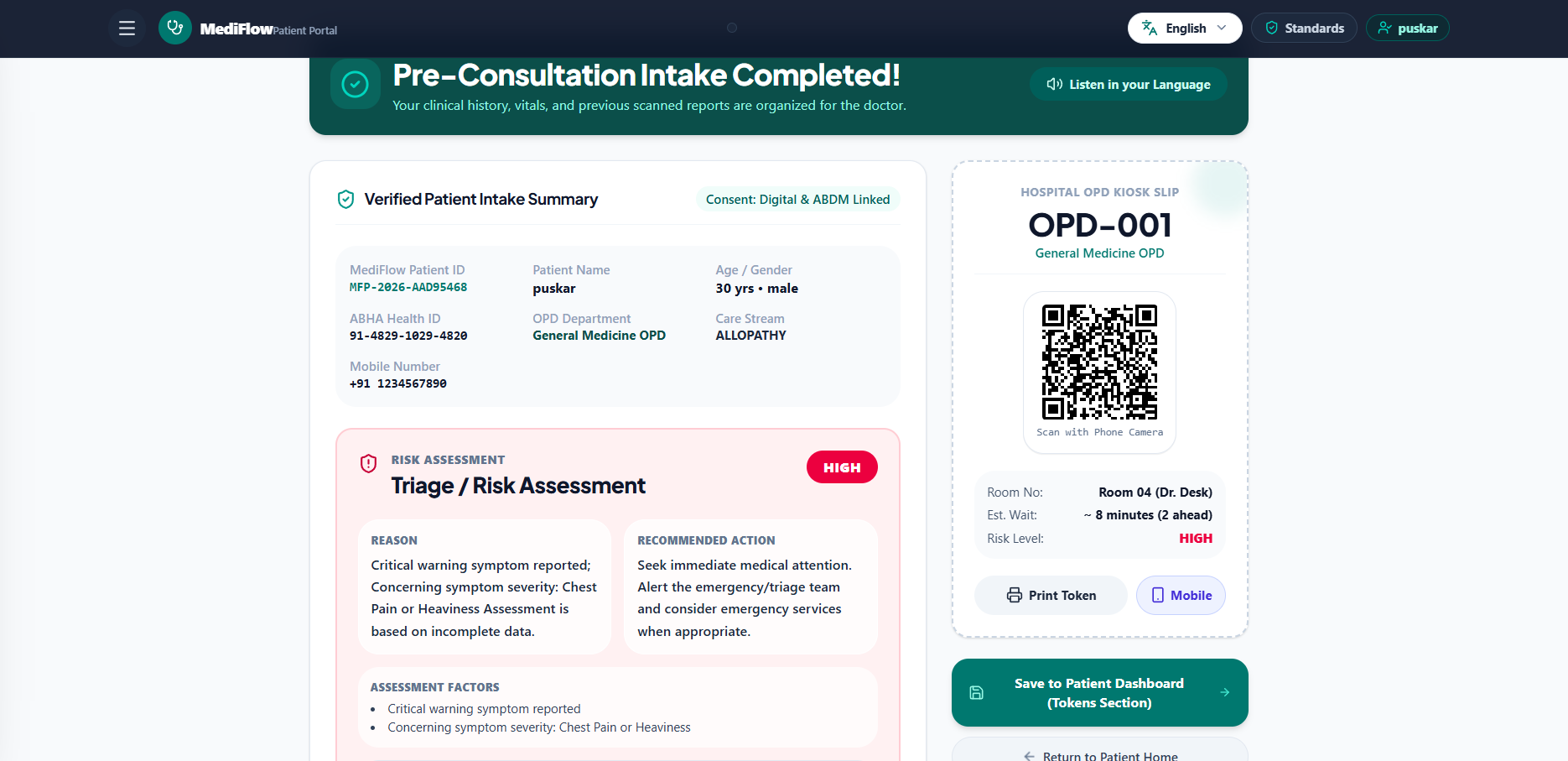The image size is (1568, 761).
Task: Click the translate icon beside English
Action: (1150, 28)
